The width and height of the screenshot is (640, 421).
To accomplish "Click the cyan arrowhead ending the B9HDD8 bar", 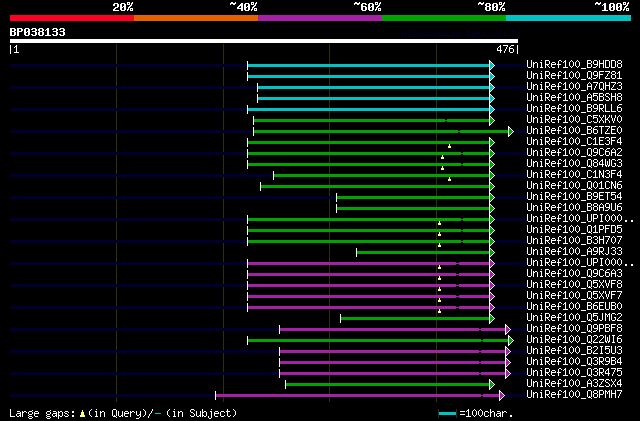I will click(492, 65).
